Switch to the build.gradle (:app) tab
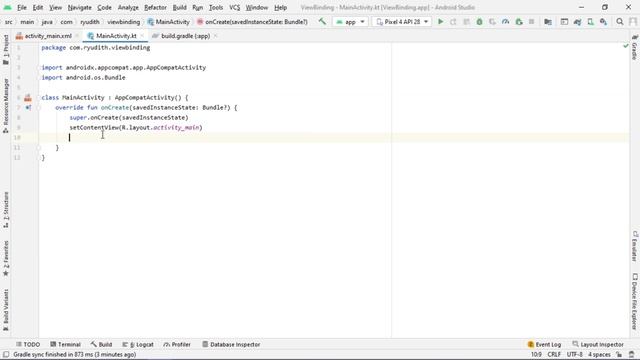 185,36
